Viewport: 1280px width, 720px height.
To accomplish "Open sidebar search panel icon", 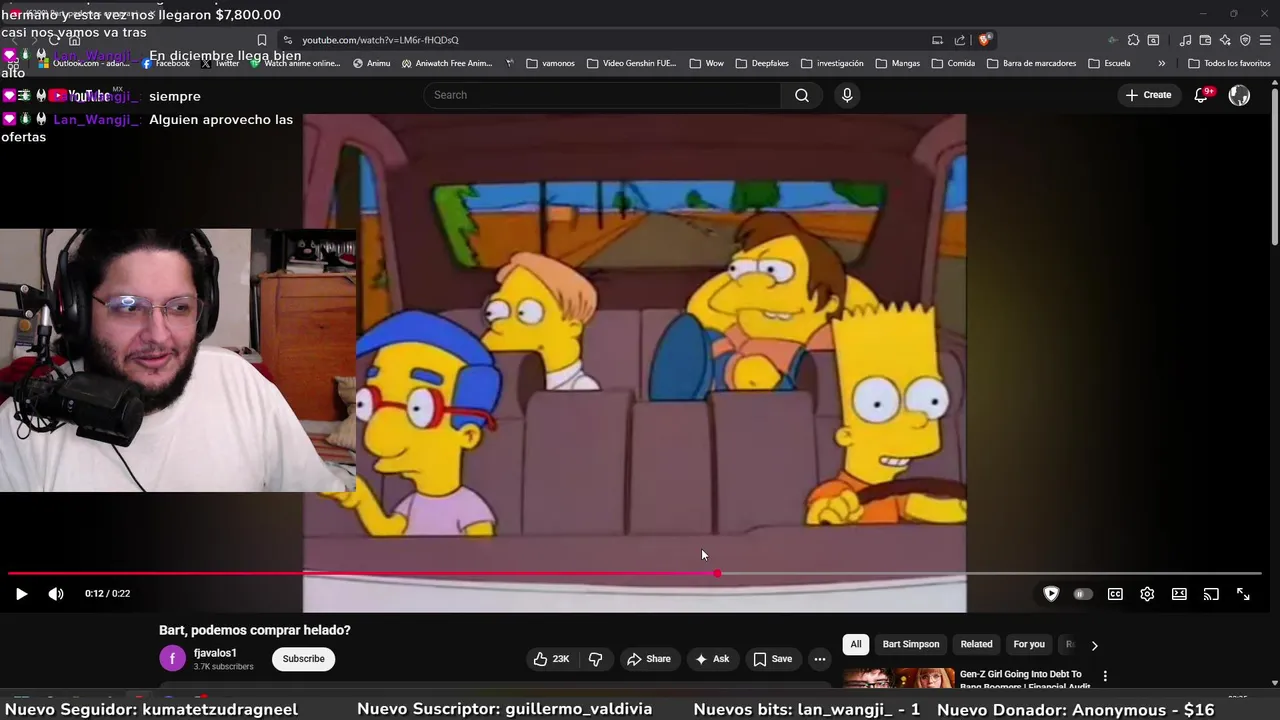I will coord(1153,40).
